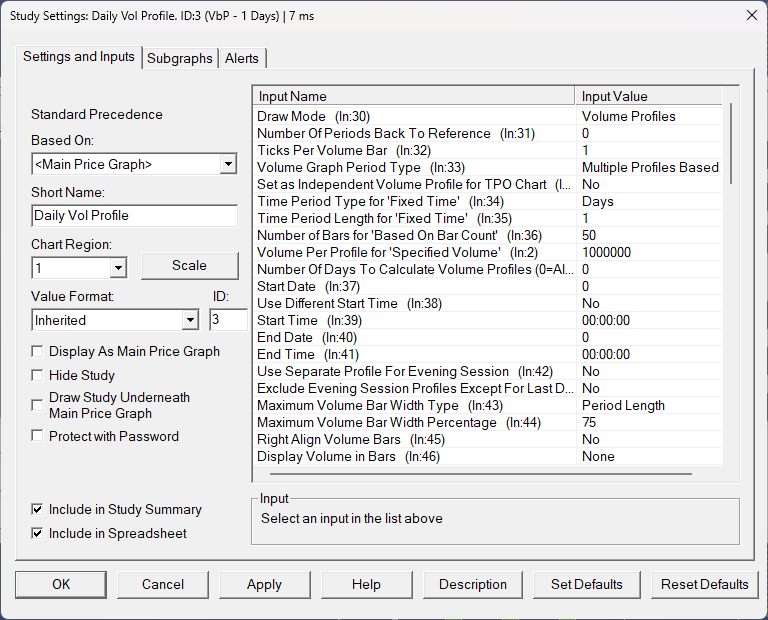Uncheck Include in Study Summary
The image size is (768, 620).
37,509
